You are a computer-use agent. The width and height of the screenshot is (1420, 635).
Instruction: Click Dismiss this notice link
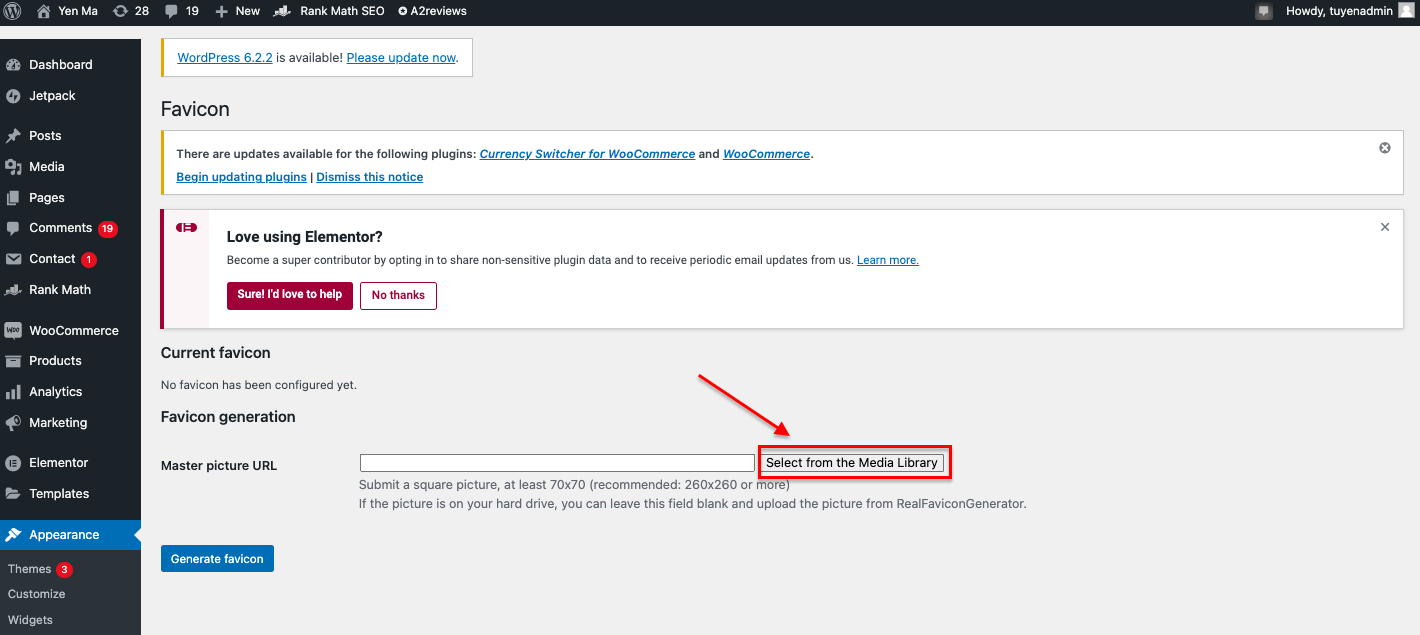[x=370, y=177]
